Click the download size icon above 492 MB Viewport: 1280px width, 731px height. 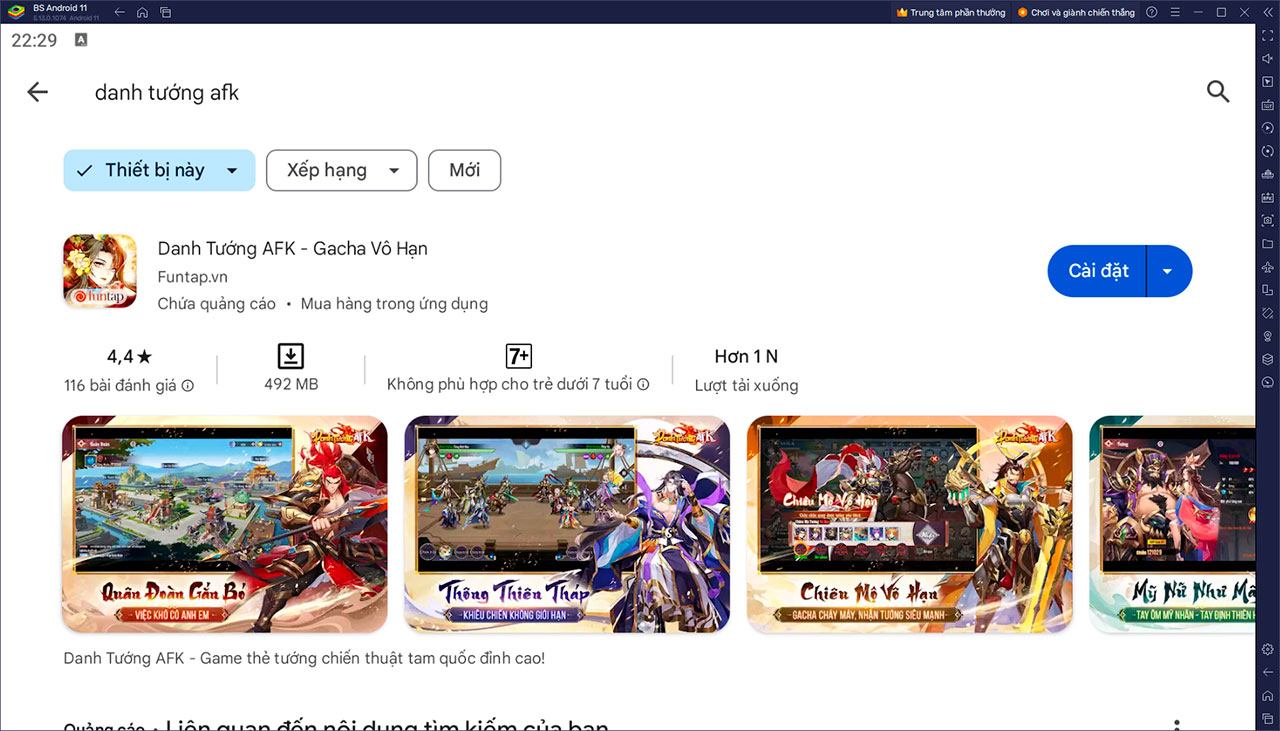coord(290,356)
